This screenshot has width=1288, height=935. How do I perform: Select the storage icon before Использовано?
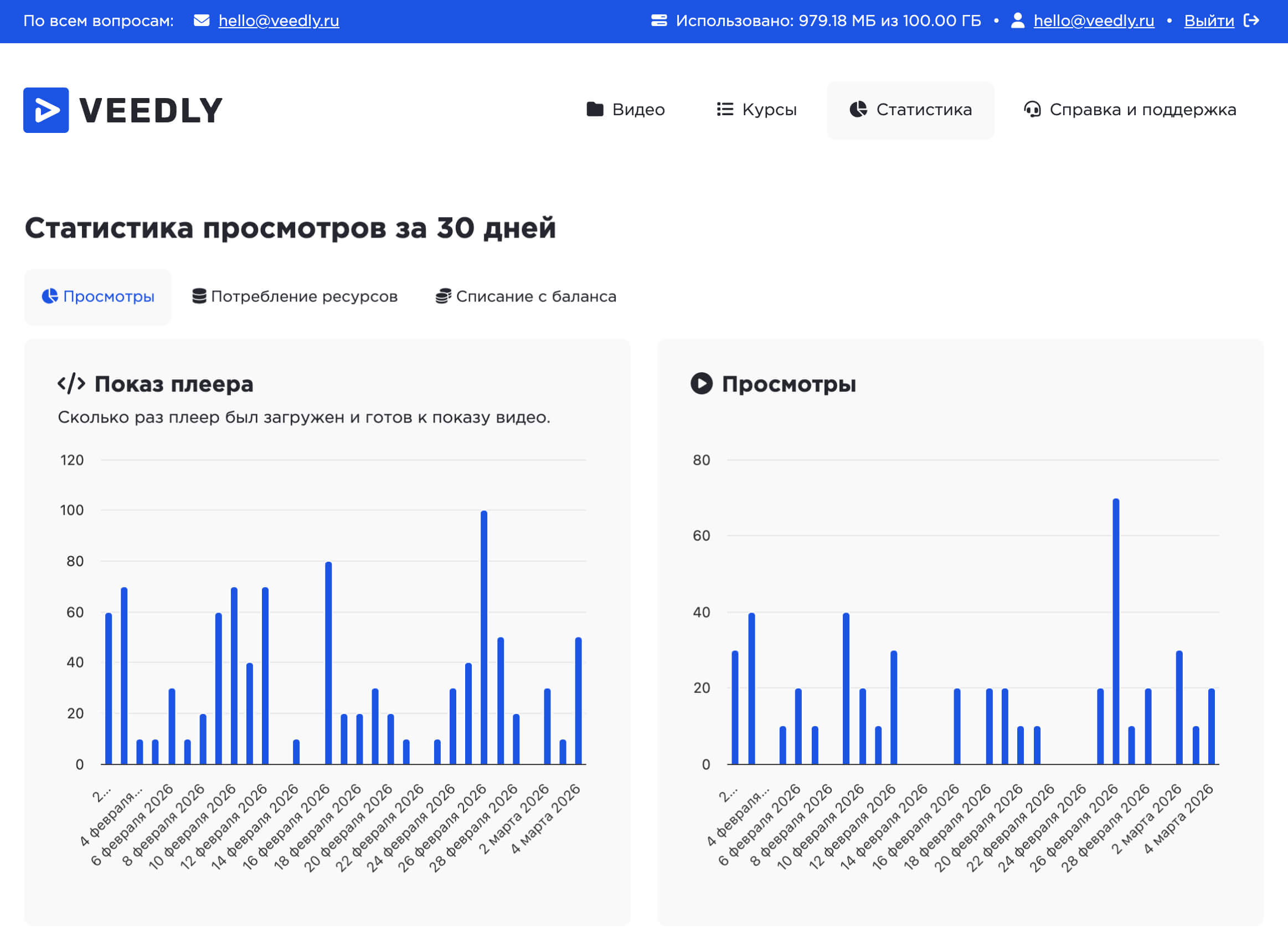point(660,20)
